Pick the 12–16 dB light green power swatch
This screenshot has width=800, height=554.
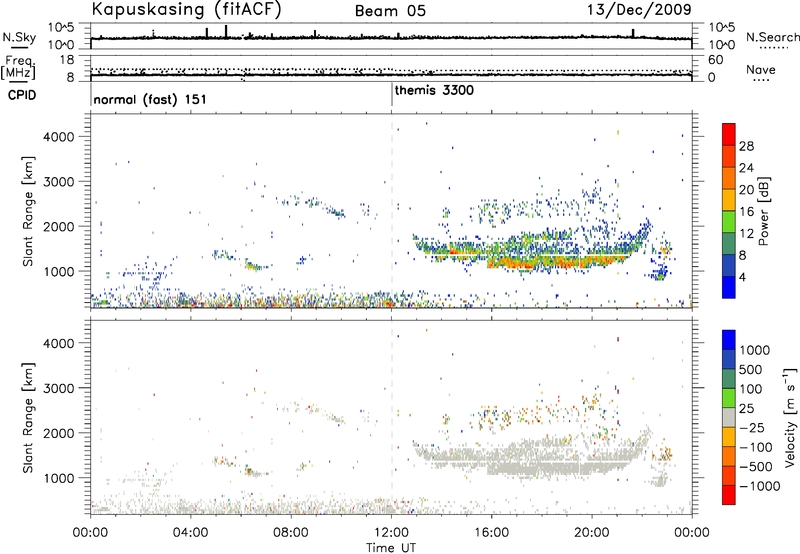[x=729, y=222]
